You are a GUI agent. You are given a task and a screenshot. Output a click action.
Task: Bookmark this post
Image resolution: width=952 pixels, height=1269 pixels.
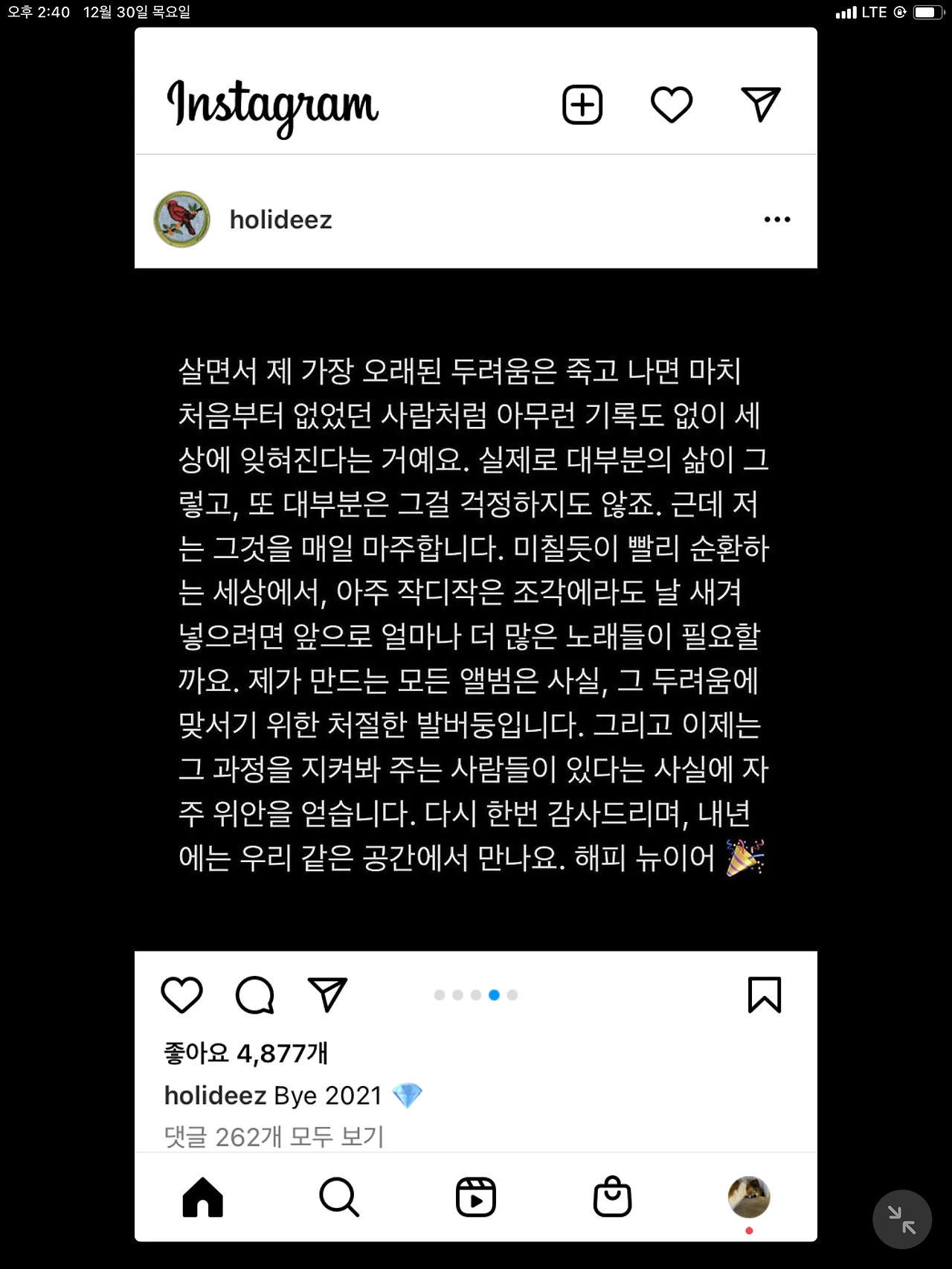765,995
